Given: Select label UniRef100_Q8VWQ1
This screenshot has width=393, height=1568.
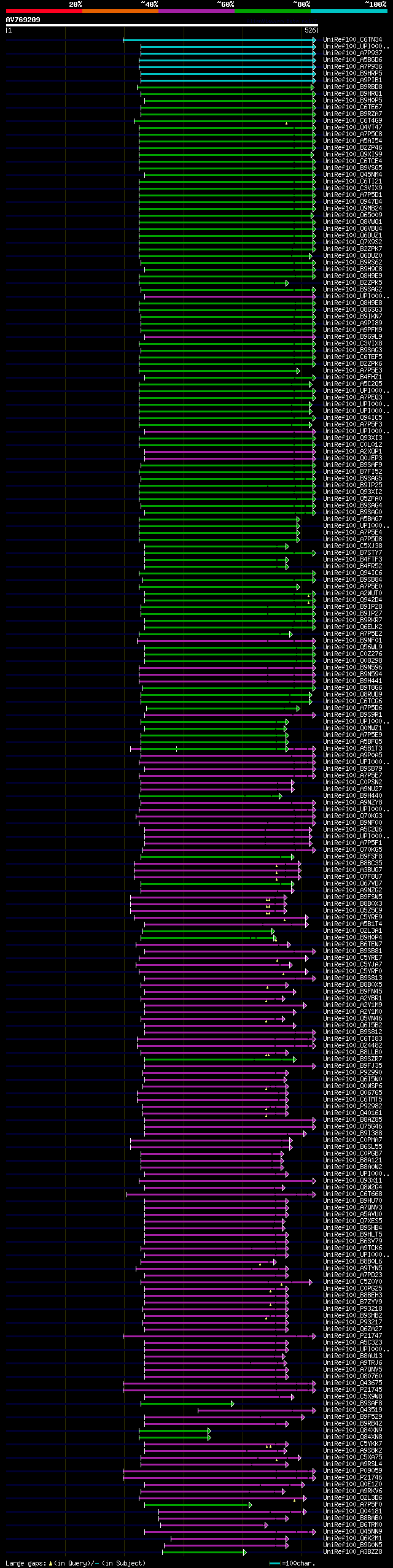Looking at the screenshot, I should (352, 222).
